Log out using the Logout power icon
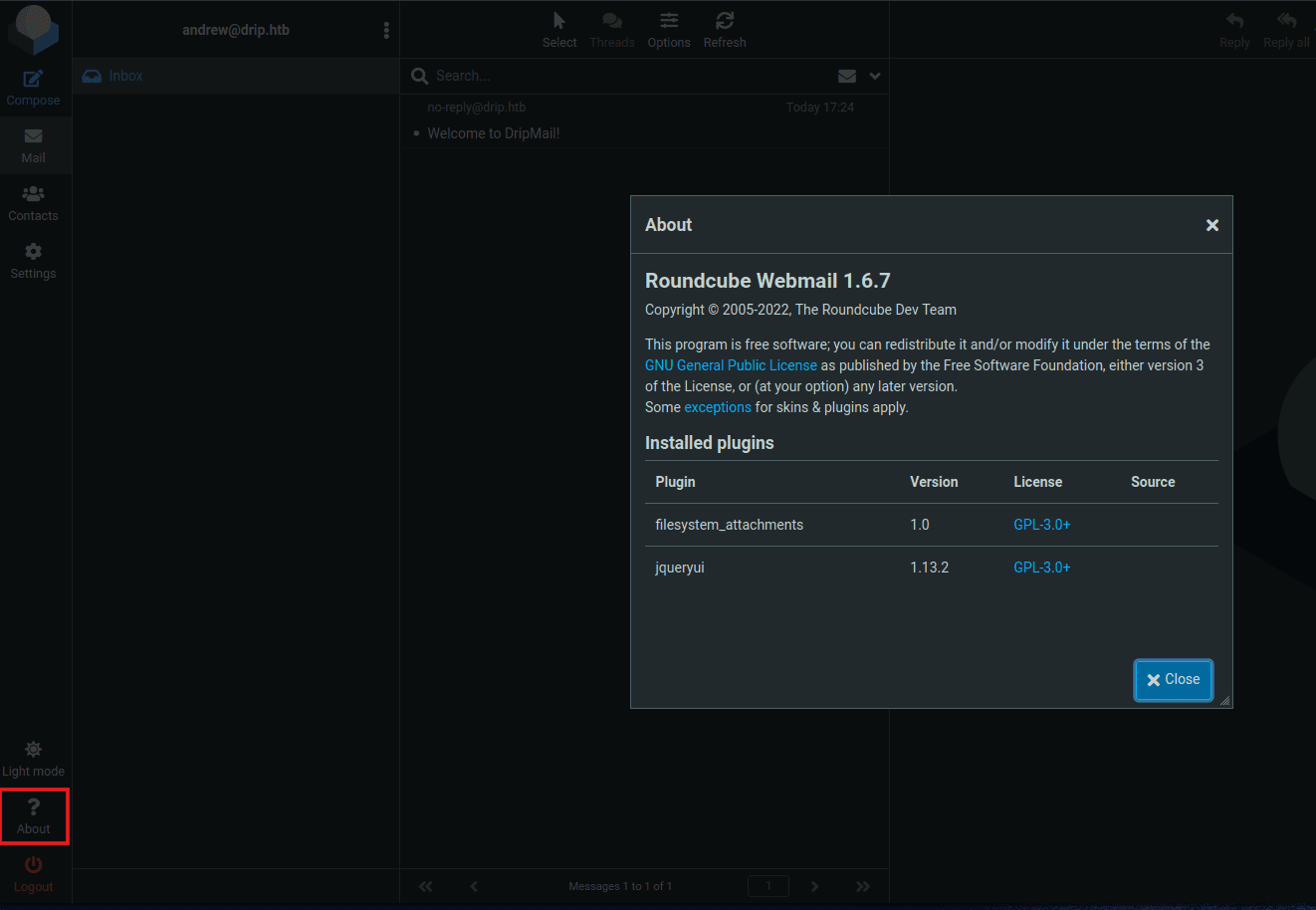Viewport: 1316px width, 910px height. coord(33,864)
